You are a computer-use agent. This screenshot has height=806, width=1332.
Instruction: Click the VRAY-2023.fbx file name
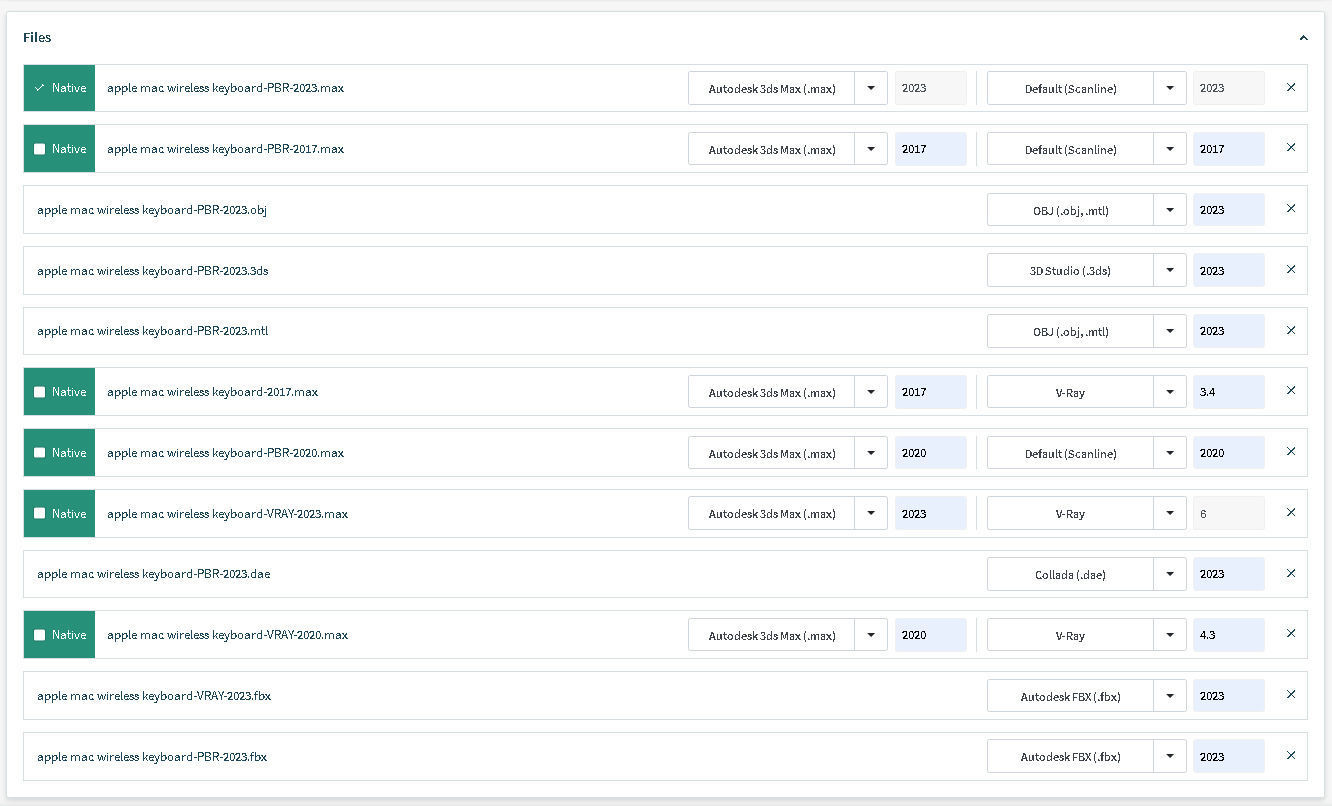click(x=154, y=696)
